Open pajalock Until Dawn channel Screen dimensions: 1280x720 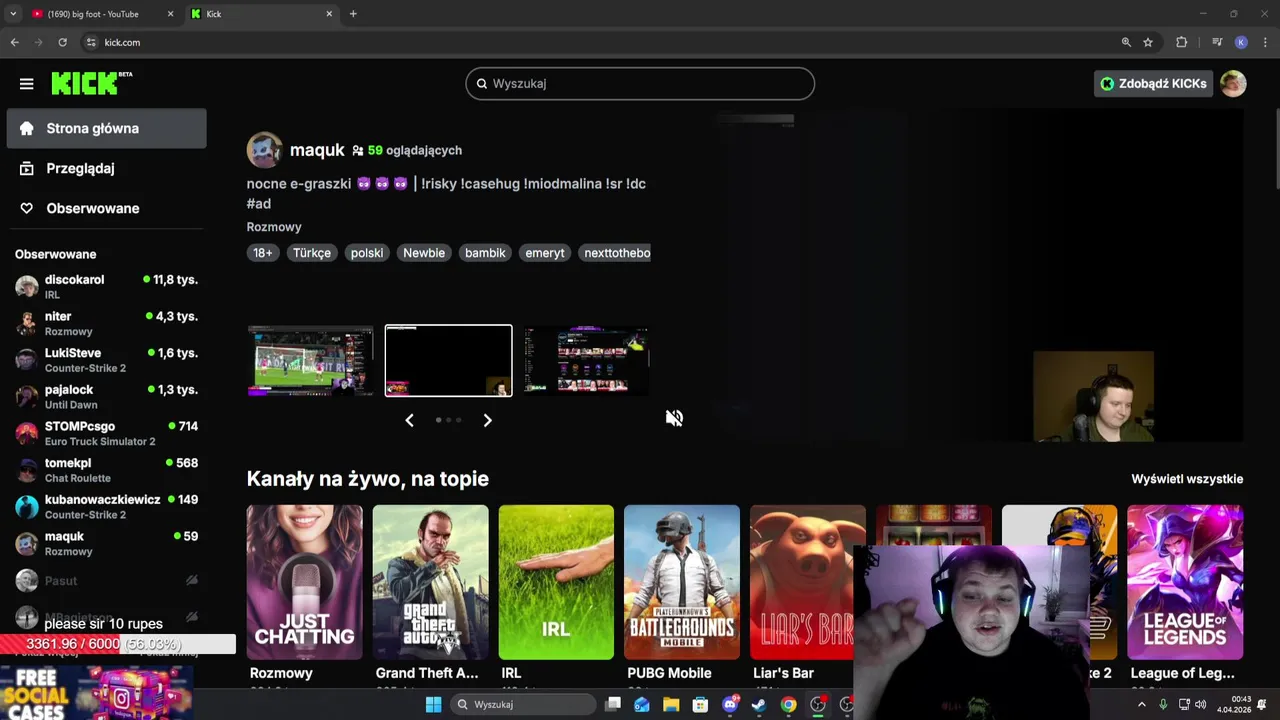(106, 396)
